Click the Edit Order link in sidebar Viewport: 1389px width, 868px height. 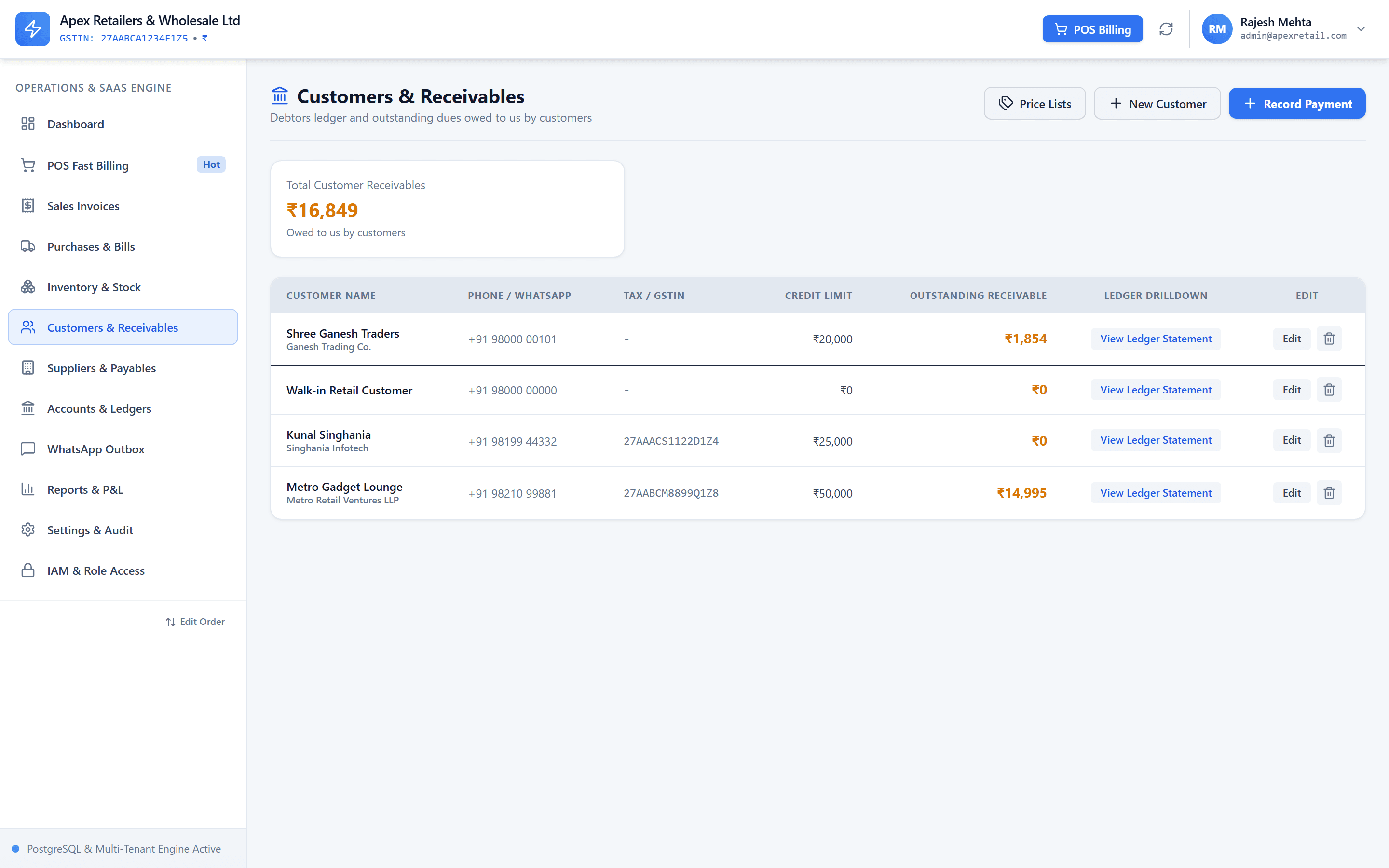point(195,622)
